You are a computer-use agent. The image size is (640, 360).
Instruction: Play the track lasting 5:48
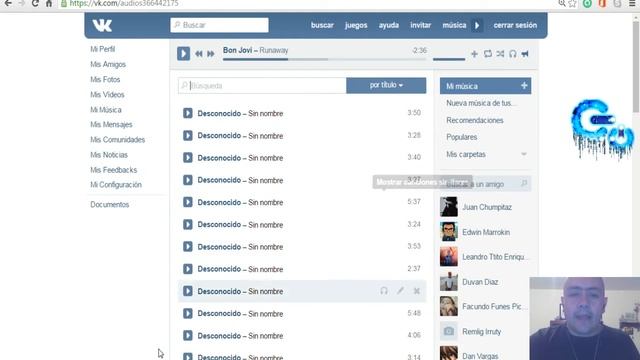click(x=188, y=313)
